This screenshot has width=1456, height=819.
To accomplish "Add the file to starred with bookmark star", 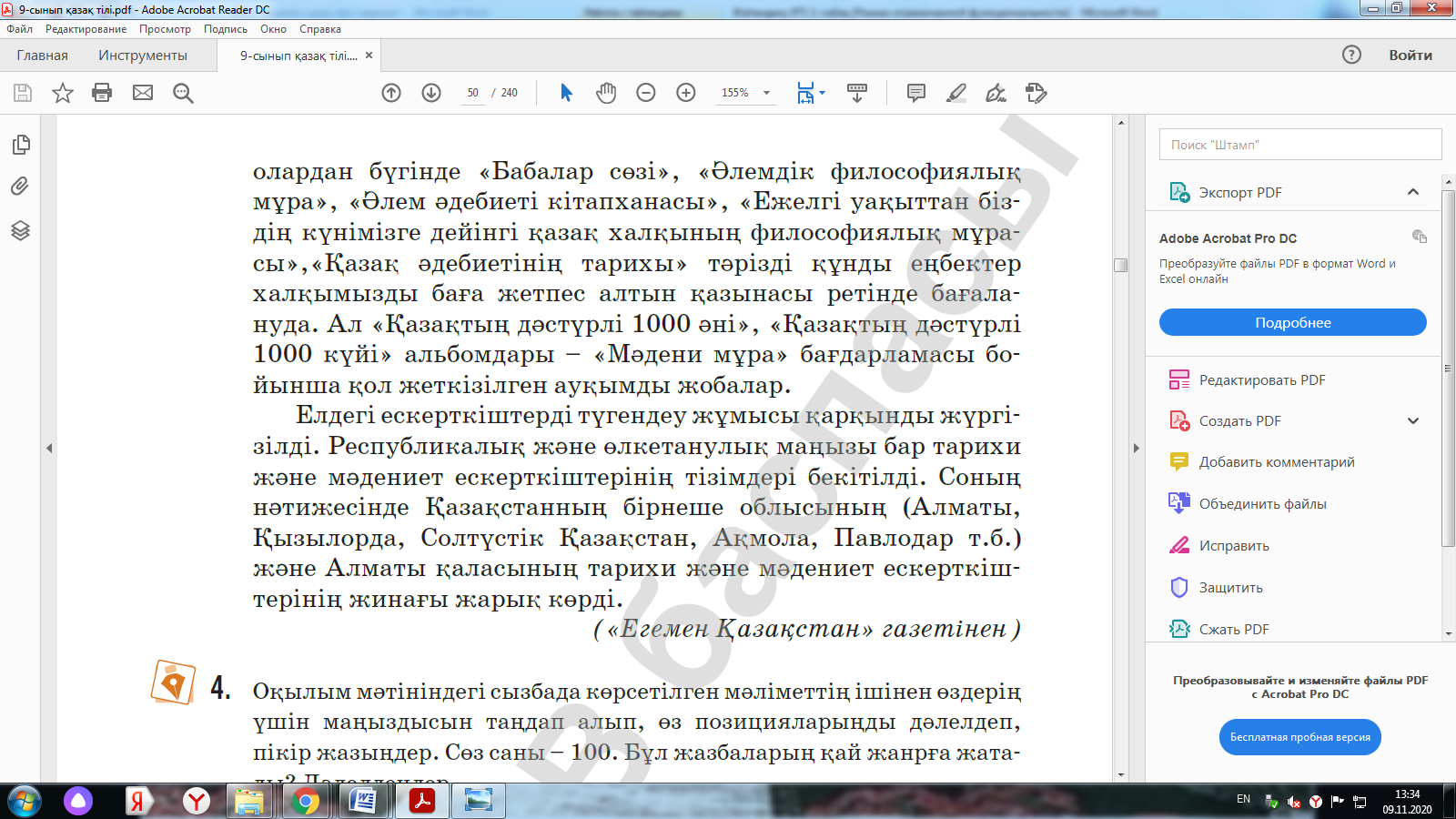I will pos(62,93).
